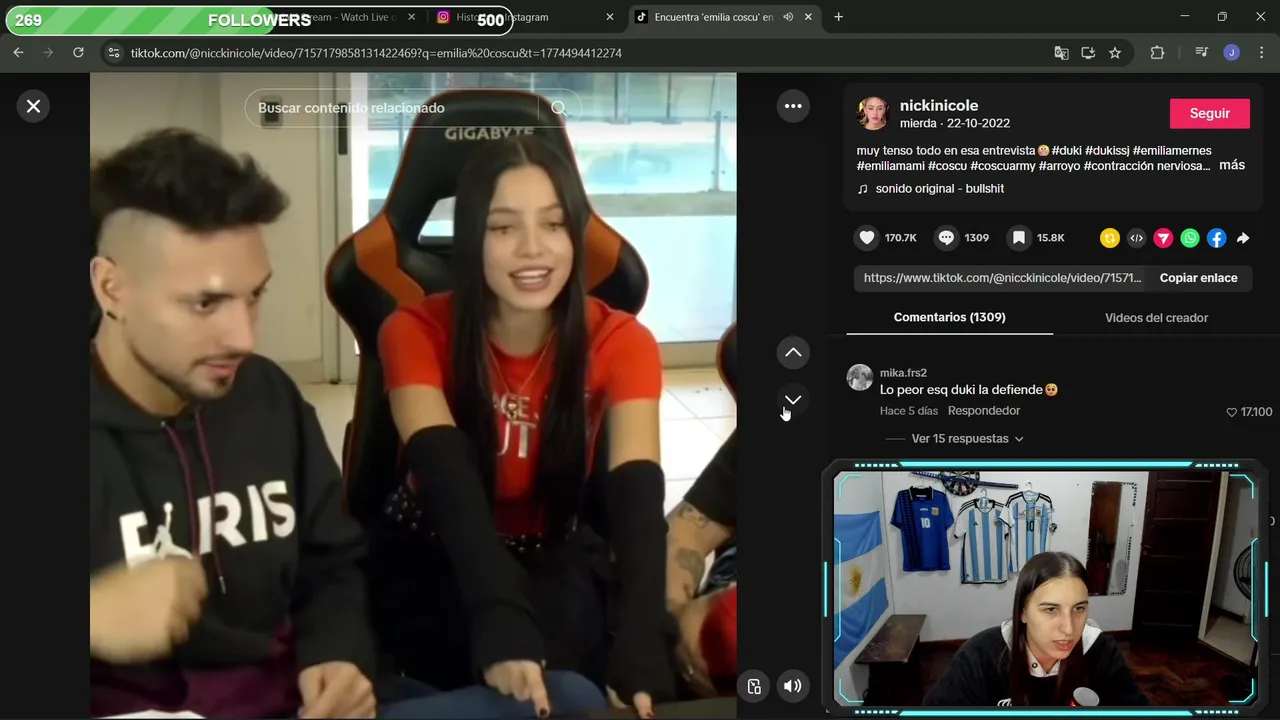Reload the page
The width and height of the screenshot is (1280, 720).
[x=78, y=53]
